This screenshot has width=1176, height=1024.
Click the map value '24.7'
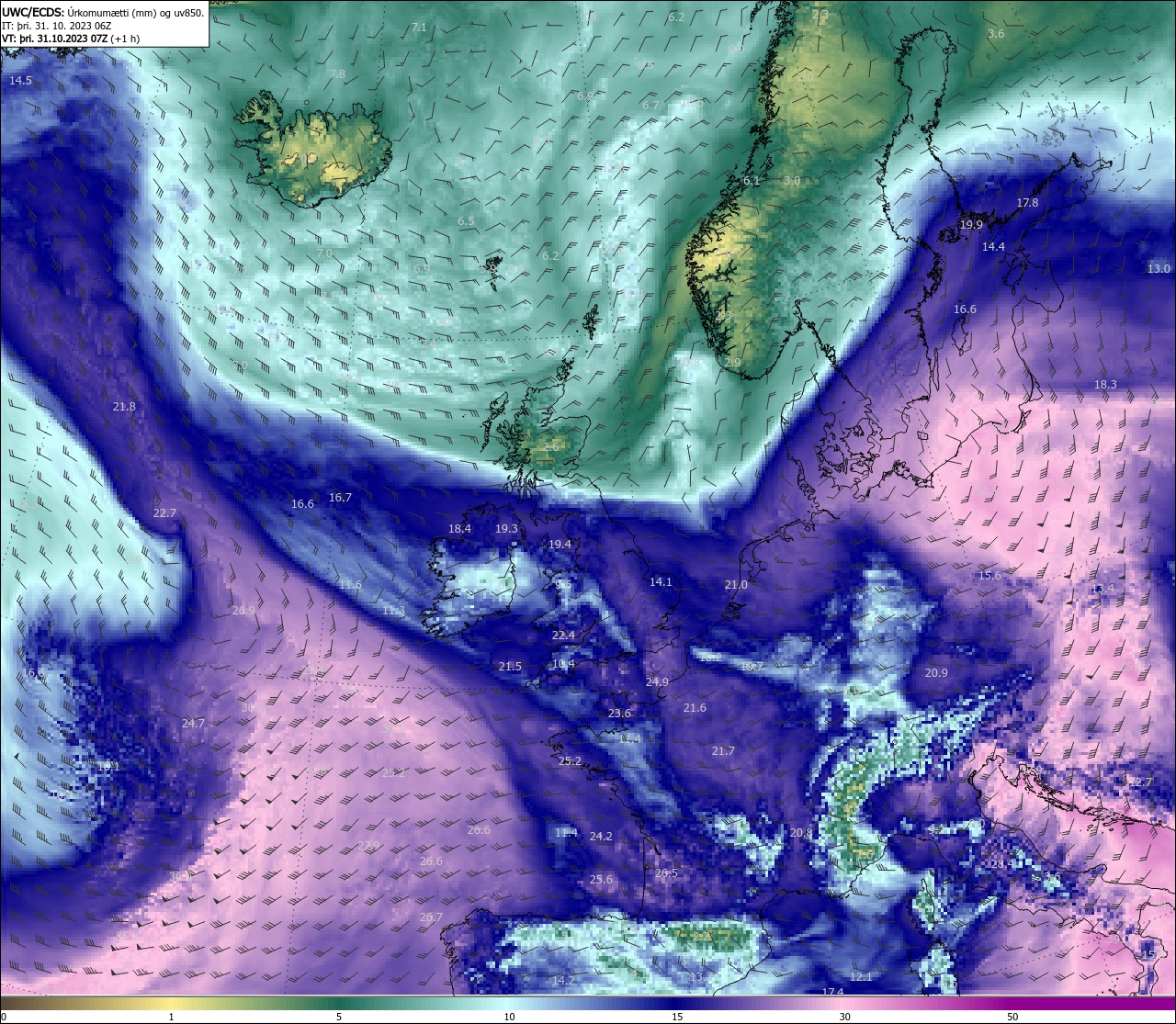tap(193, 724)
